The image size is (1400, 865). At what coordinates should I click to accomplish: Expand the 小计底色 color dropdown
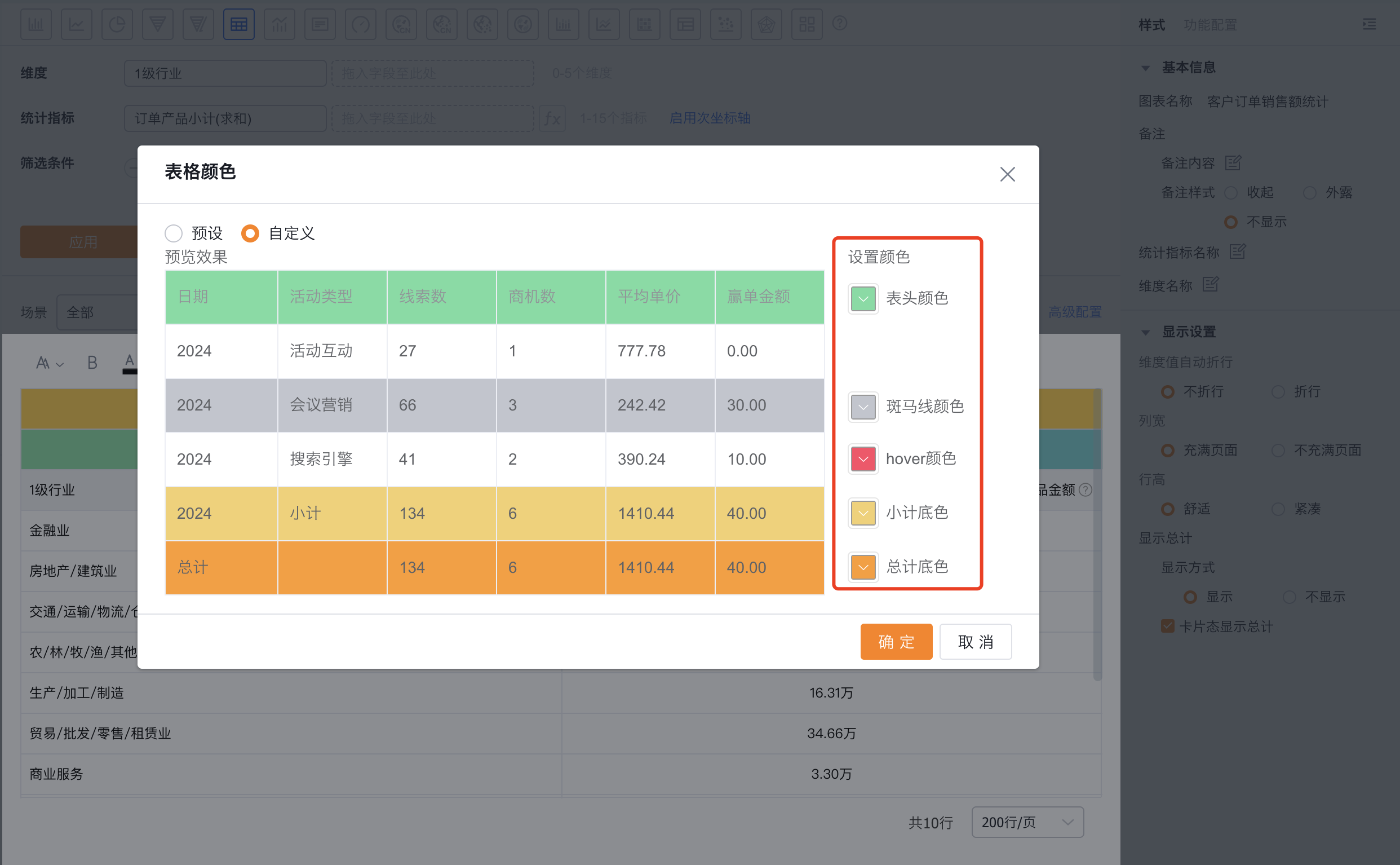click(x=863, y=513)
